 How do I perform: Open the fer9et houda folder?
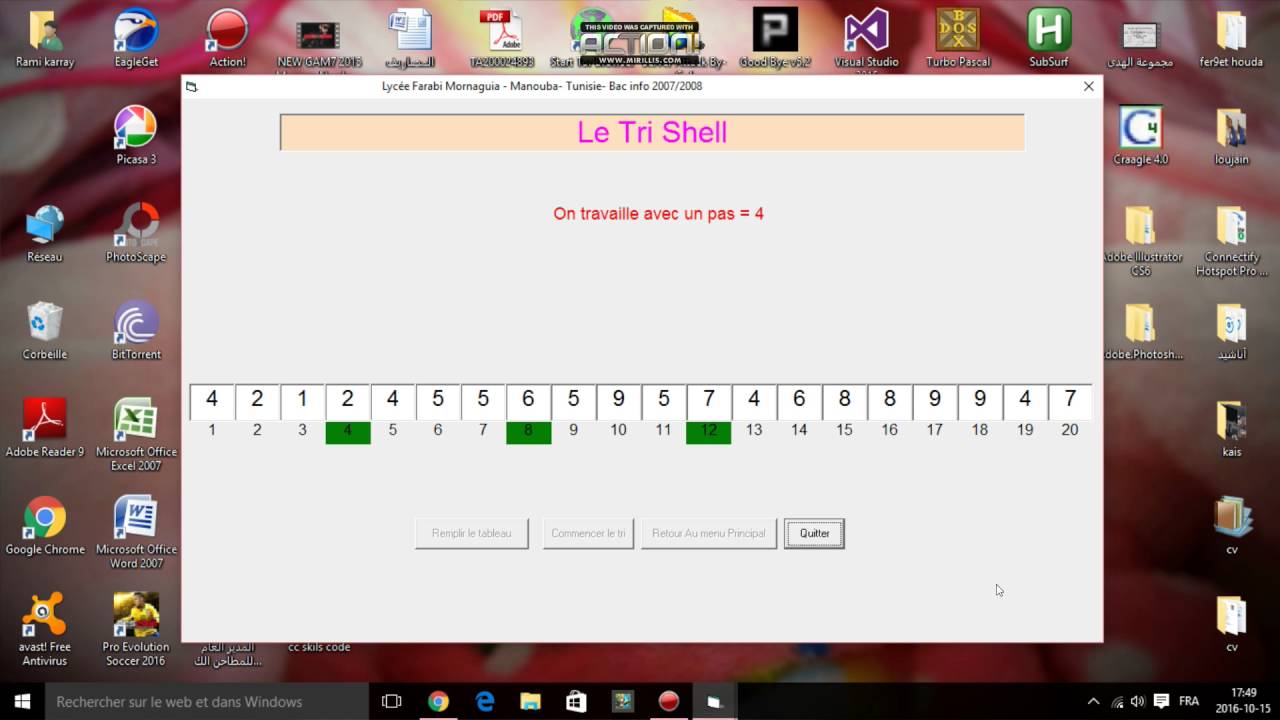(1231, 40)
